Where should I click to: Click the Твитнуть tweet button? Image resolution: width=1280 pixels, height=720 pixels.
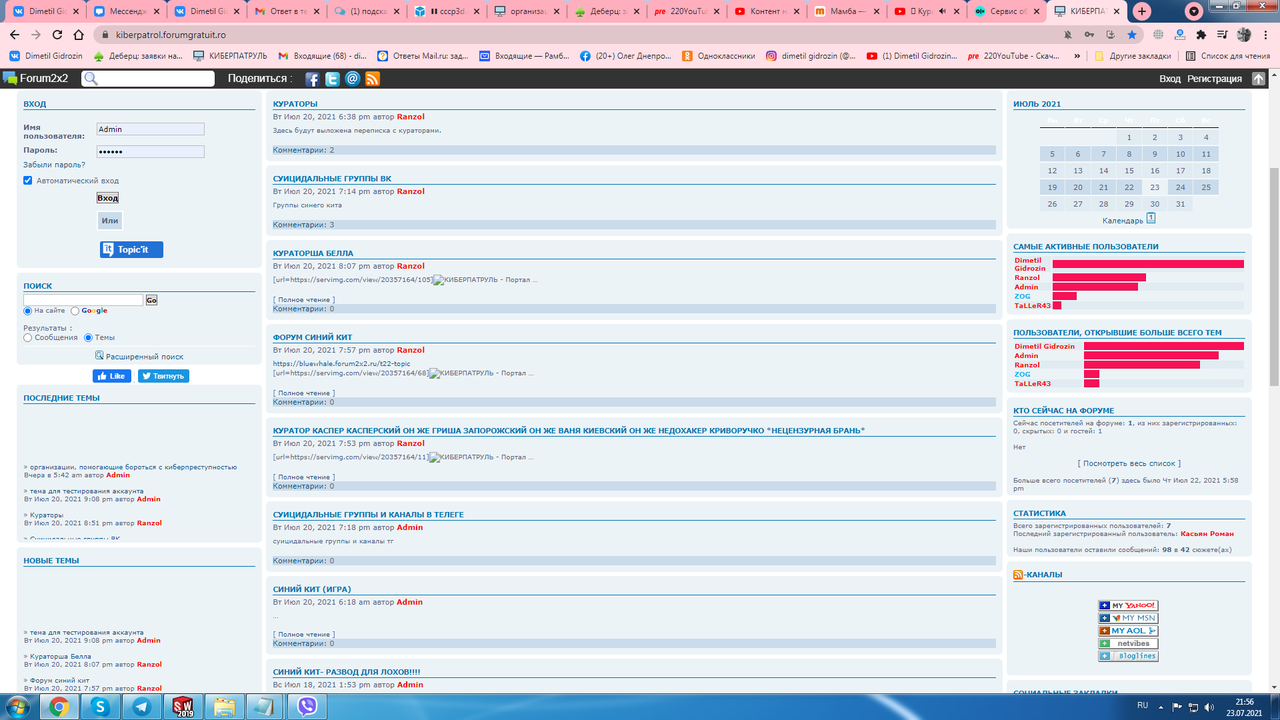[163, 376]
